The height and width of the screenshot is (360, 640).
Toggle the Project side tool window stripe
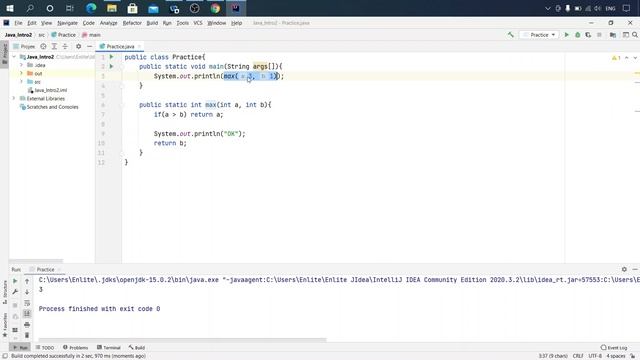tap(4, 53)
